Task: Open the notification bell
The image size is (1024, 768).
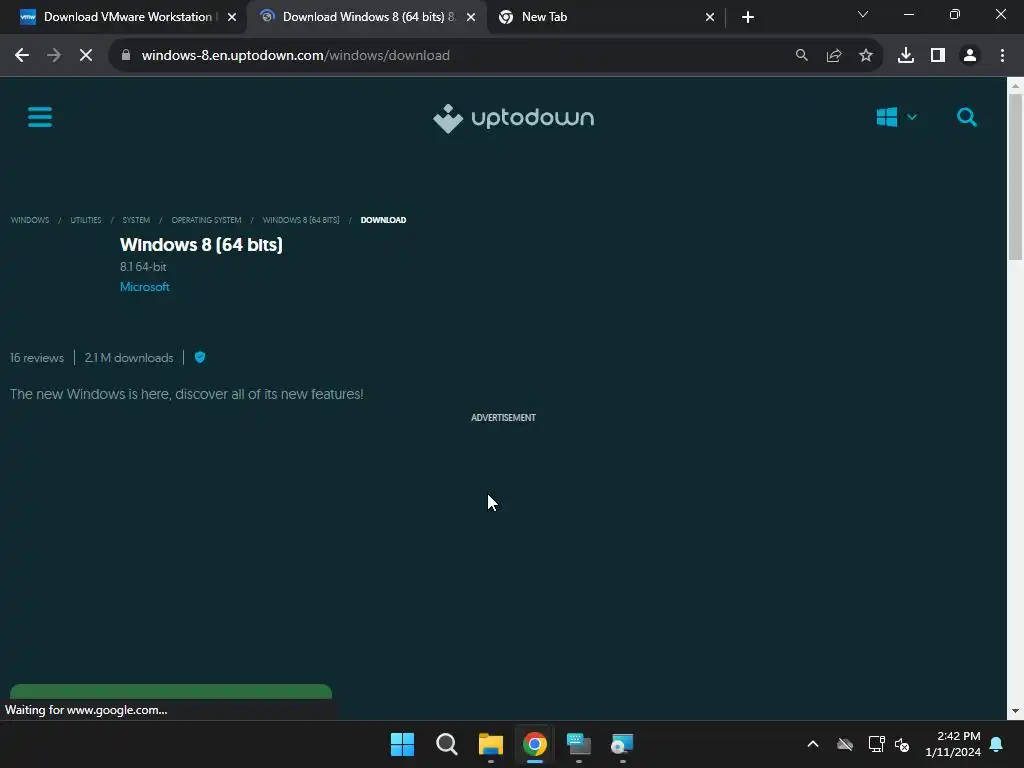Action: click(996, 744)
